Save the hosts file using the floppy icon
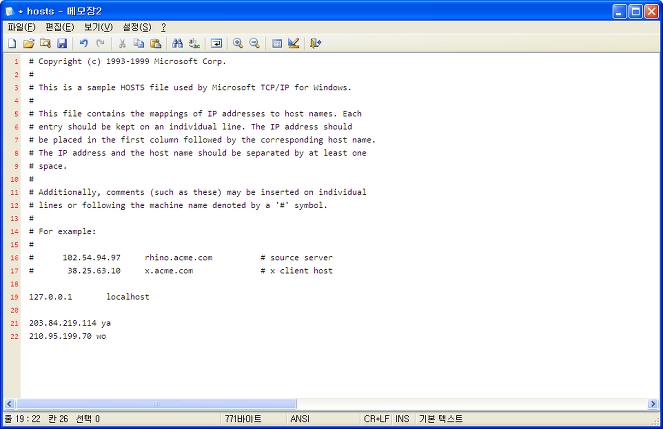Viewport: 663px width, 429px height. coord(62,43)
